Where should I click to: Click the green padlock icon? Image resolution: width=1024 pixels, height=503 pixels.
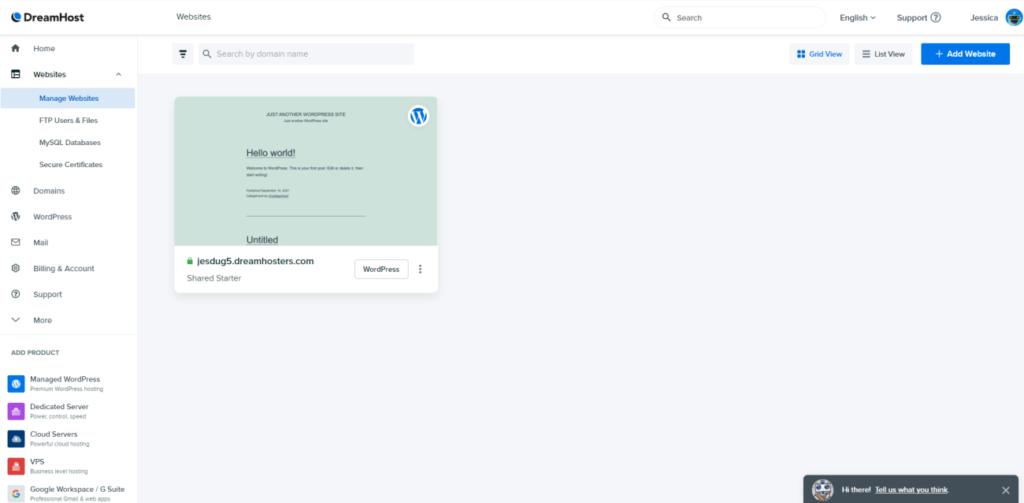(190, 261)
